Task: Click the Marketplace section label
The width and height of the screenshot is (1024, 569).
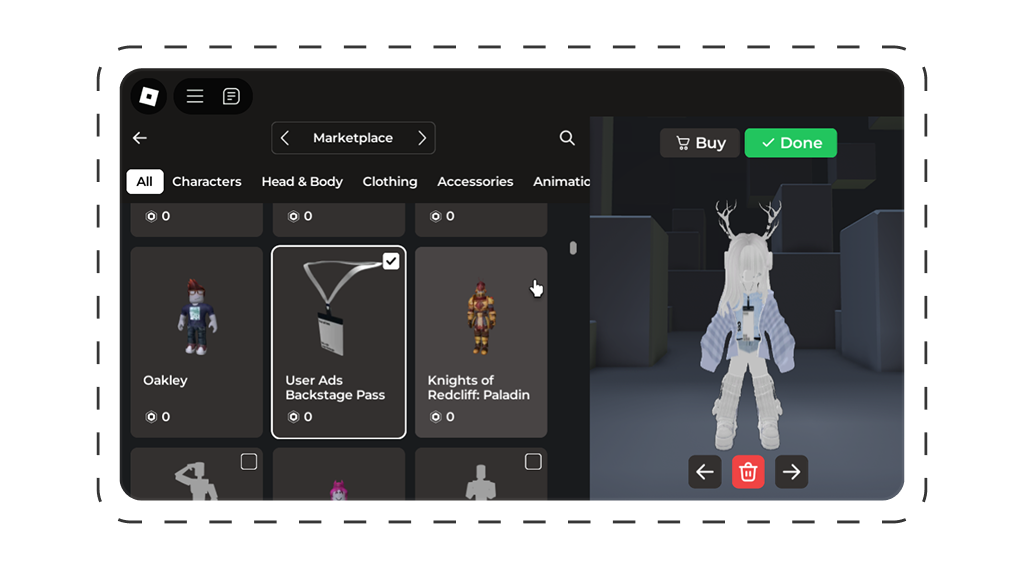Action: pos(353,138)
